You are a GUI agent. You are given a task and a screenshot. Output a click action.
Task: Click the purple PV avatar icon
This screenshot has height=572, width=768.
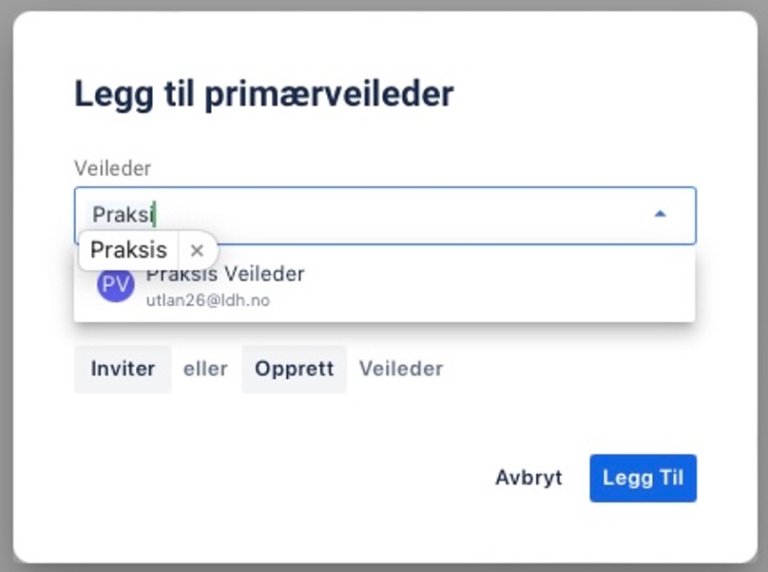coord(115,284)
